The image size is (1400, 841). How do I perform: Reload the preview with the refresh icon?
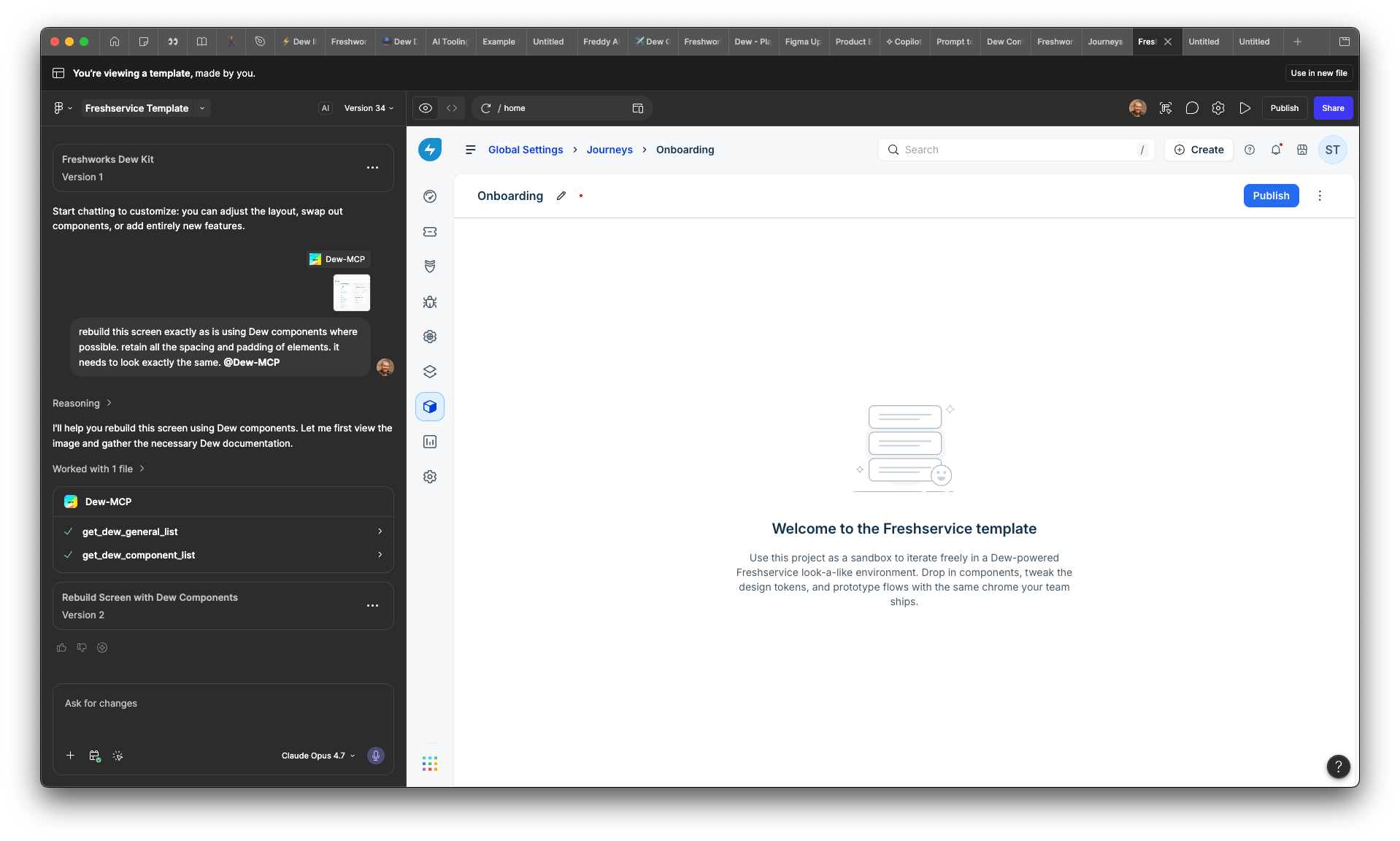[x=486, y=108]
